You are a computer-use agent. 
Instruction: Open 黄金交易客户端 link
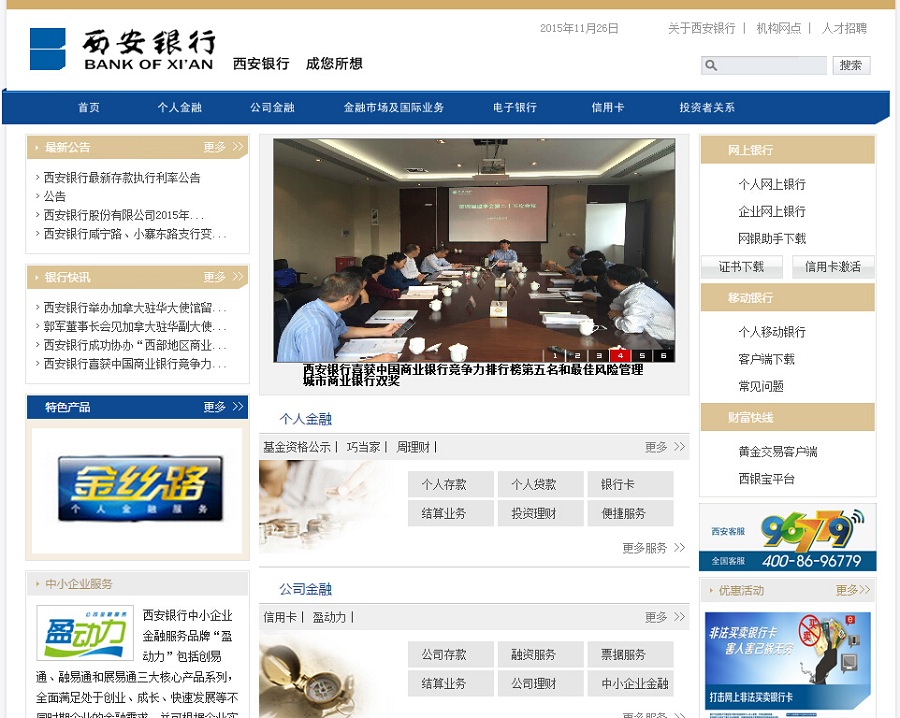[x=778, y=452]
